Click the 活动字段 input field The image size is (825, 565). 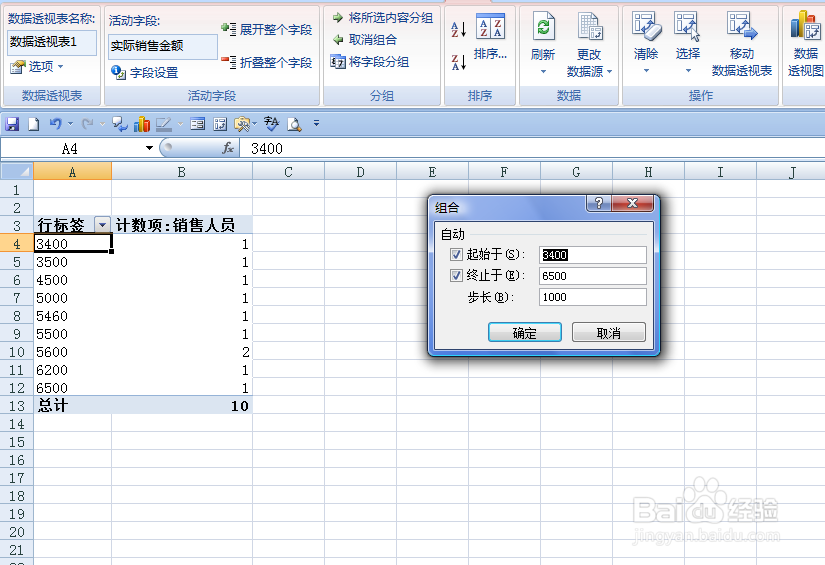(x=163, y=46)
